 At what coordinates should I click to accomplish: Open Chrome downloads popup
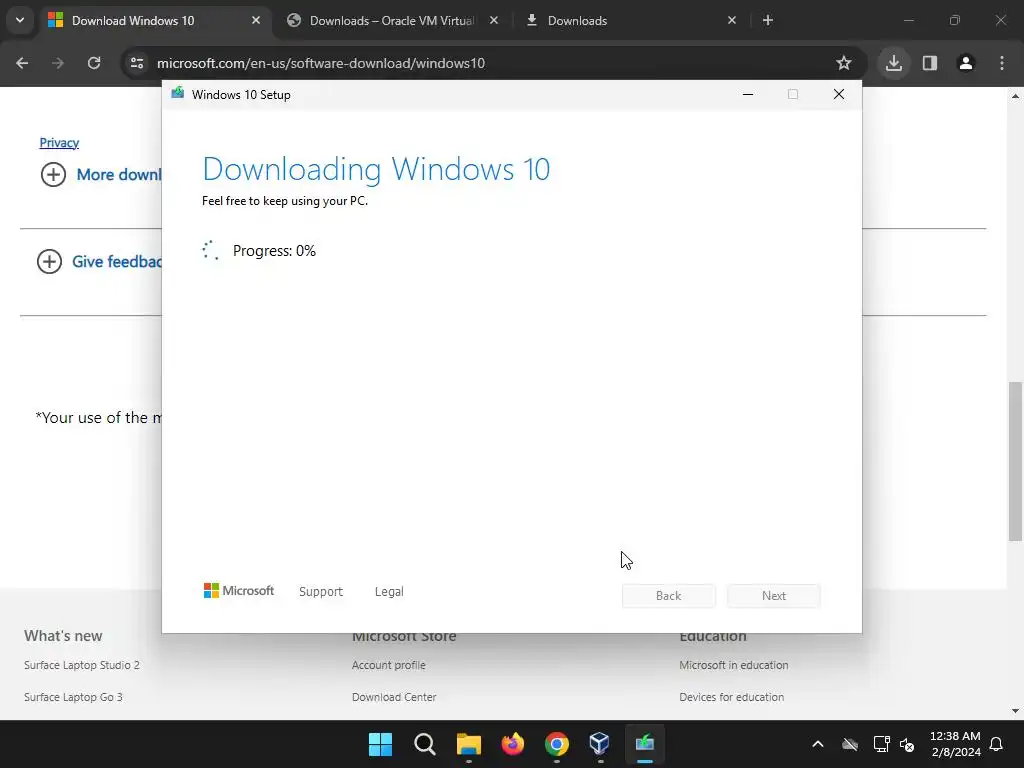click(x=894, y=63)
